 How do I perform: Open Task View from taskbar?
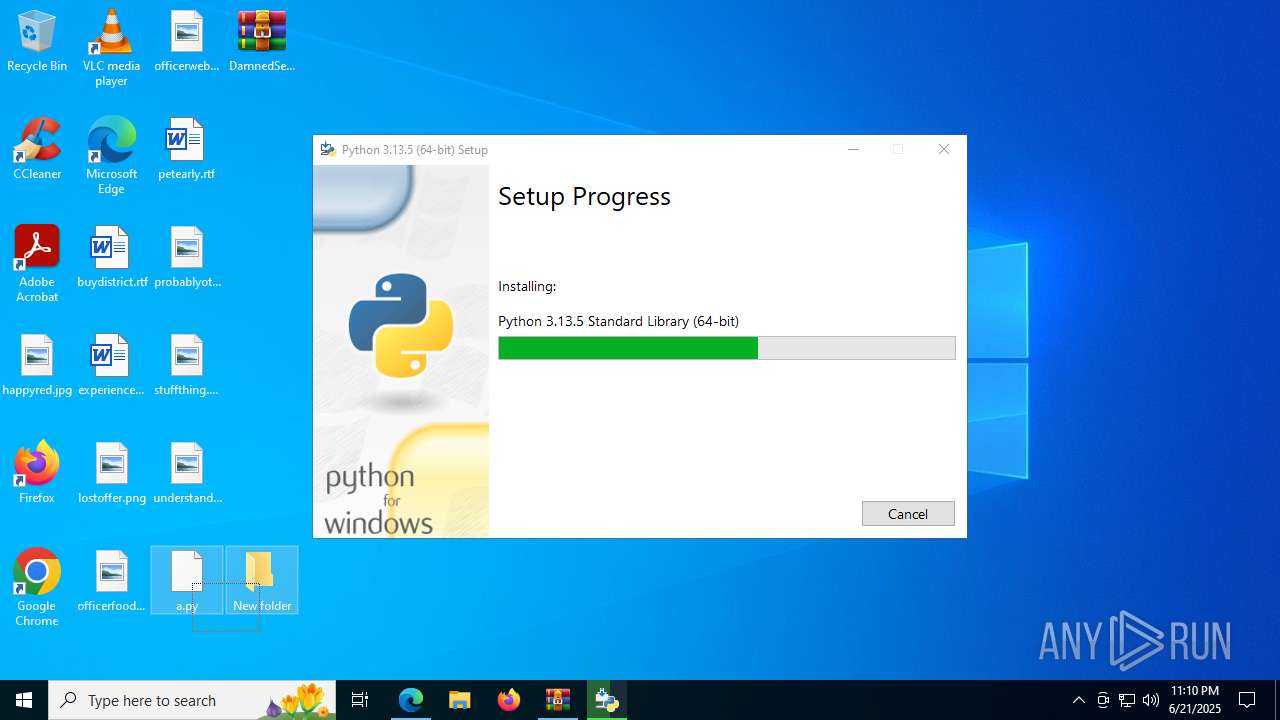360,700
